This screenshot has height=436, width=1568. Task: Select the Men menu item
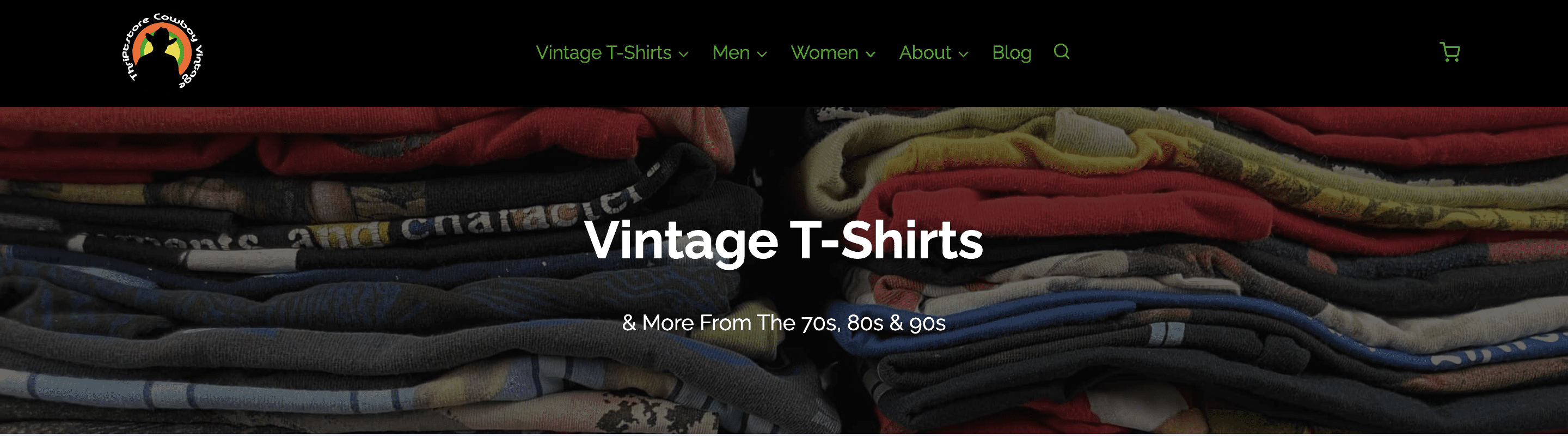[731, 52]
